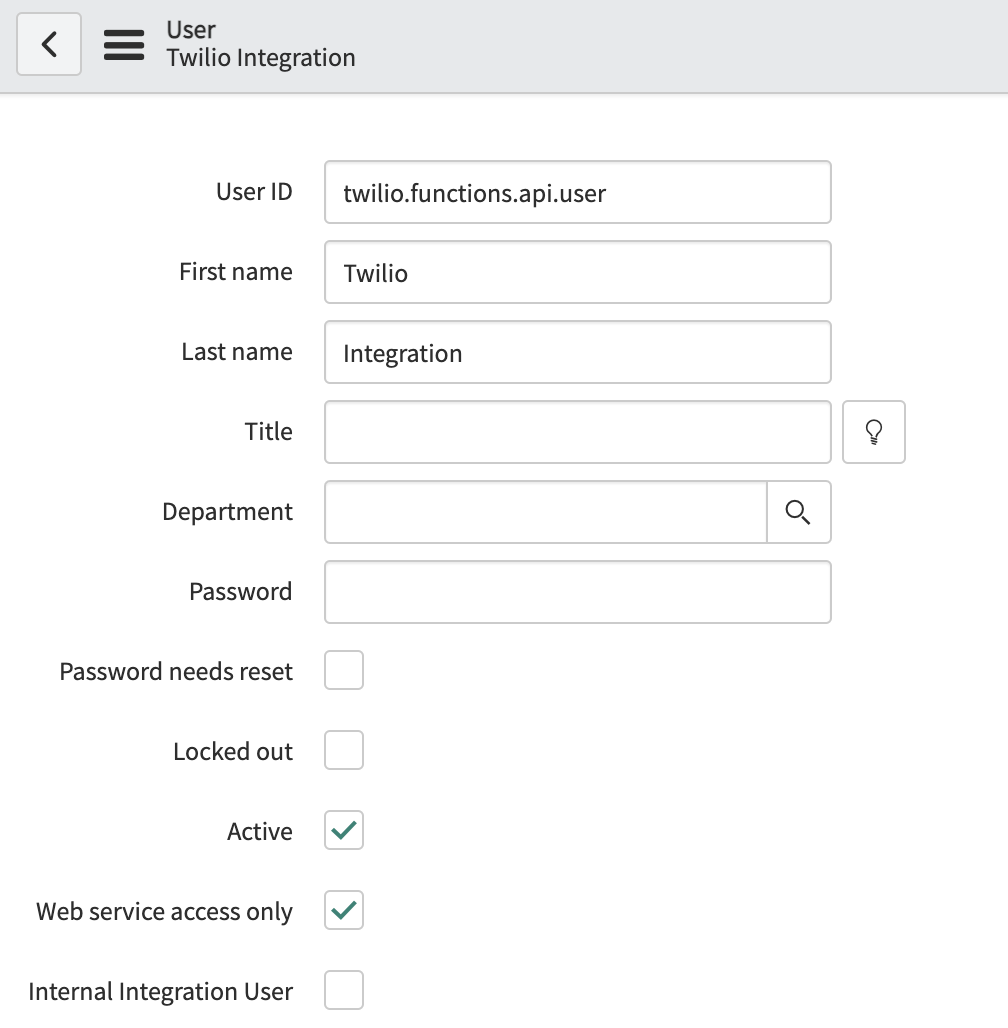Viewport: 1008px width, 1028px height.
Task: Disable Web service access only checkbox
Action: pyautogui.click(x=344, y=910)
